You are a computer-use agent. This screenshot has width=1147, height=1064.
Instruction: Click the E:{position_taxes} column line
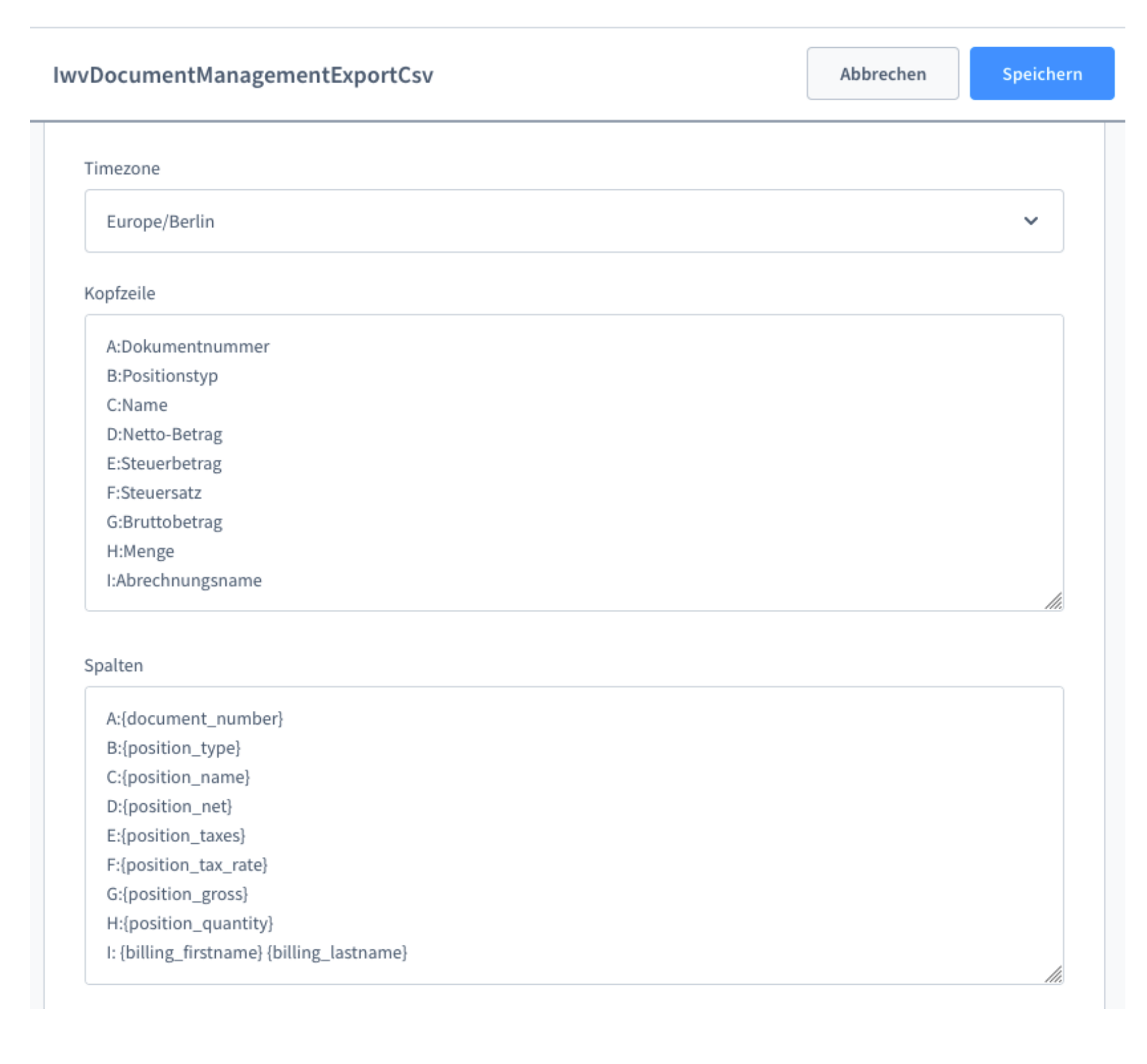(x=176, y=836)
